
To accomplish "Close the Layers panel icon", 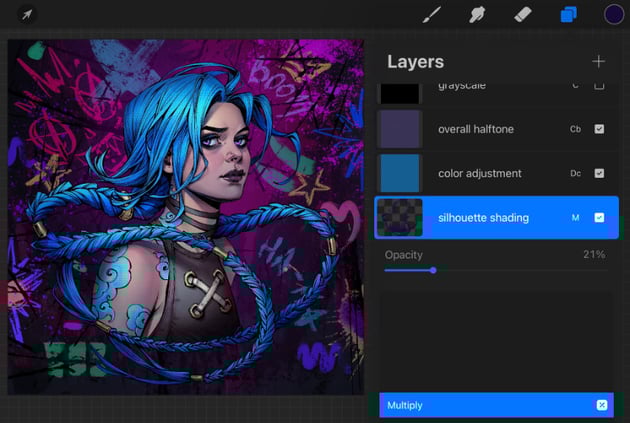I will pyautogui.click(x=569, y=14).
